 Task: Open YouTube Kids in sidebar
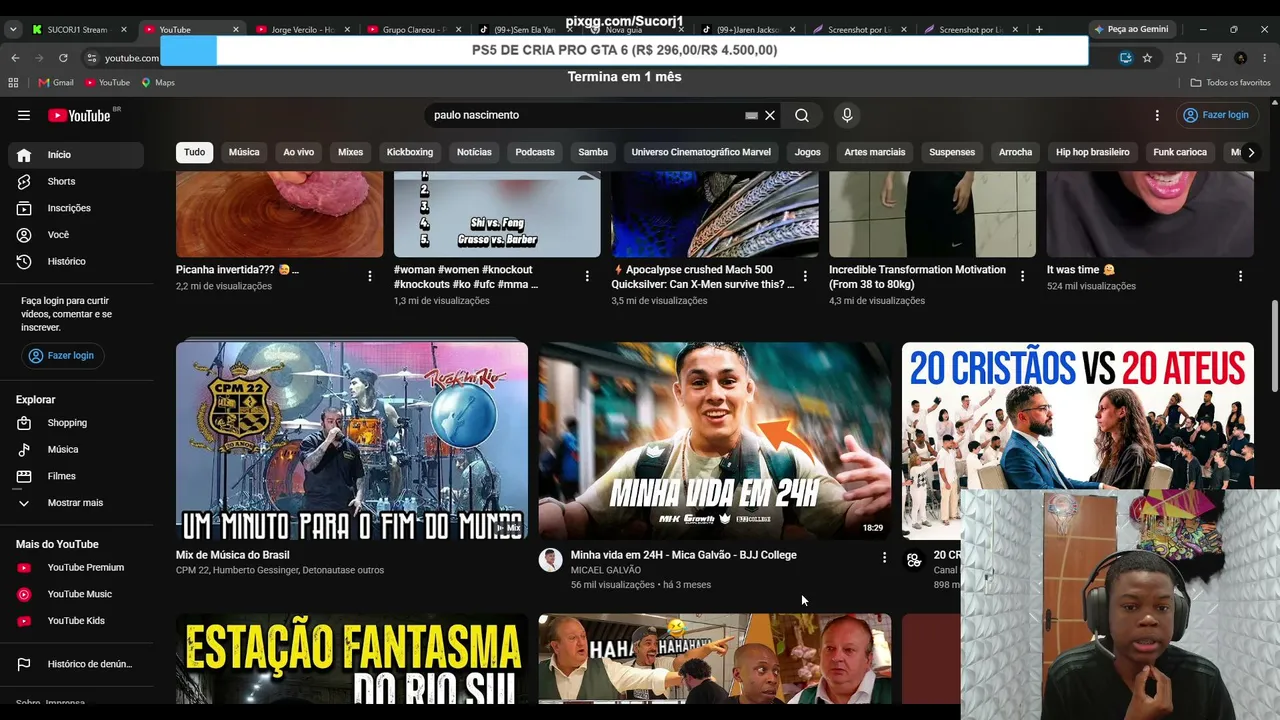click(x=76, y=621)
